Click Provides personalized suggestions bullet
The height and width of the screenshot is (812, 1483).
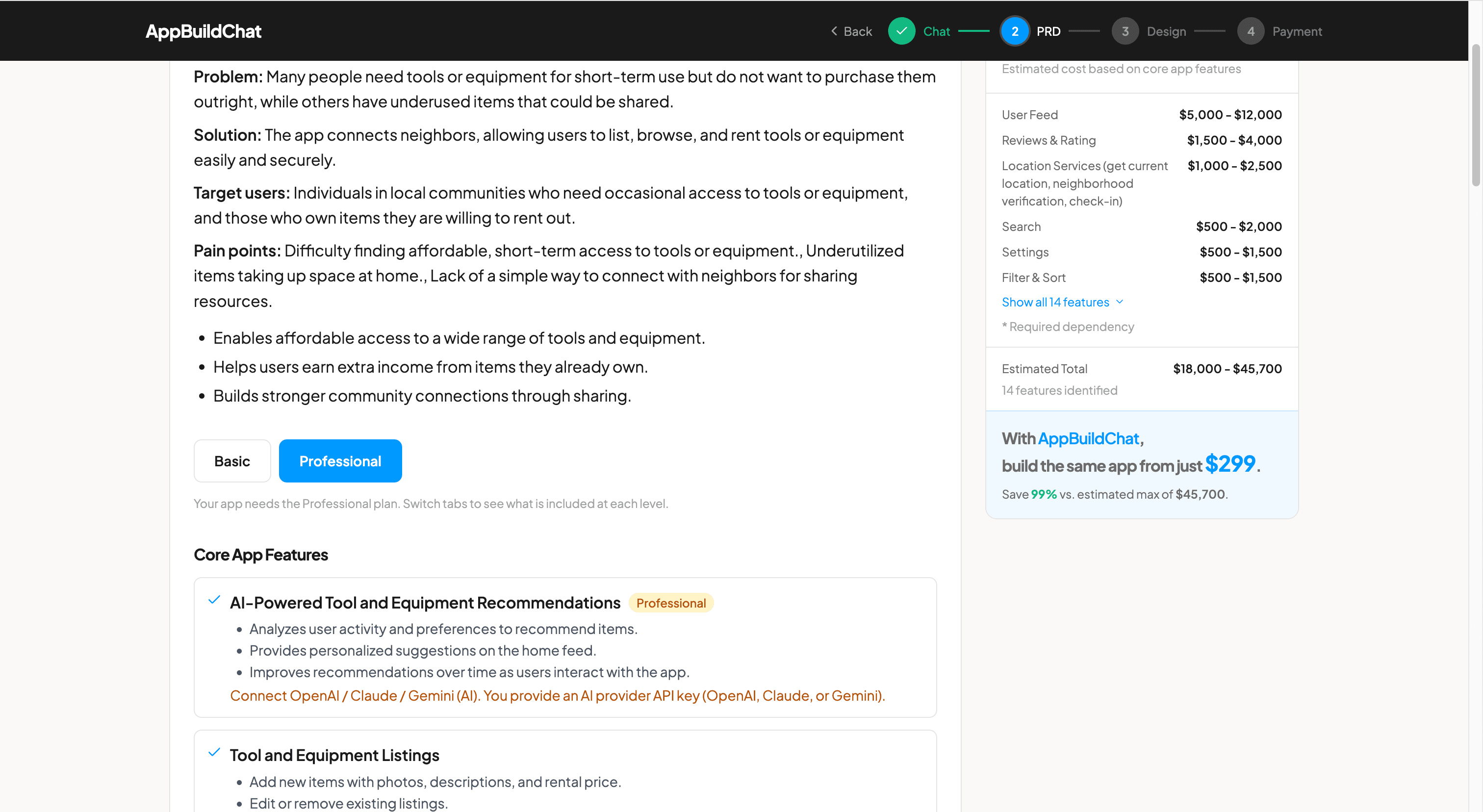[x=423, y=650]
